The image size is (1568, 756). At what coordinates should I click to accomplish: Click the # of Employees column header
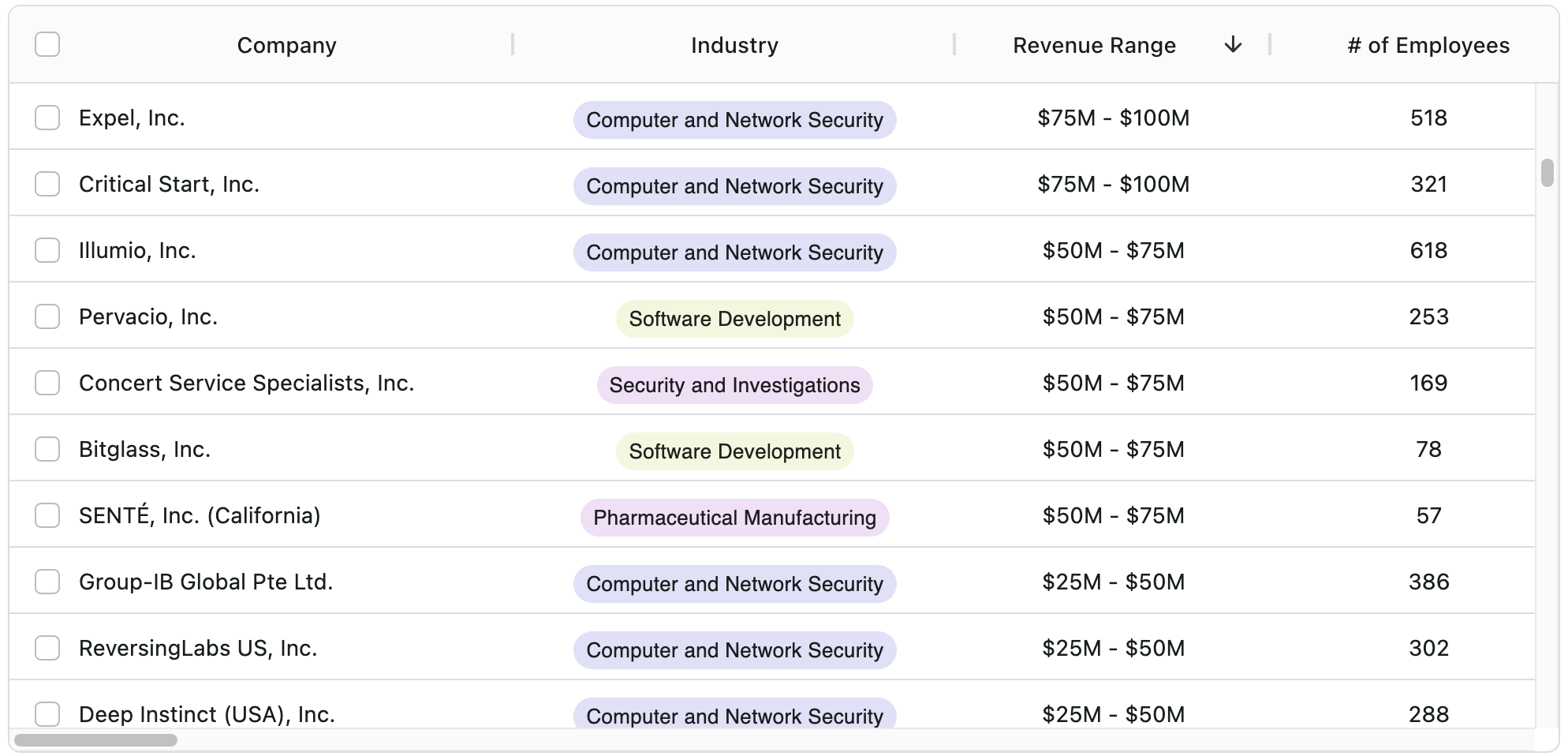pyautogui.click(x=1428, y=45)
